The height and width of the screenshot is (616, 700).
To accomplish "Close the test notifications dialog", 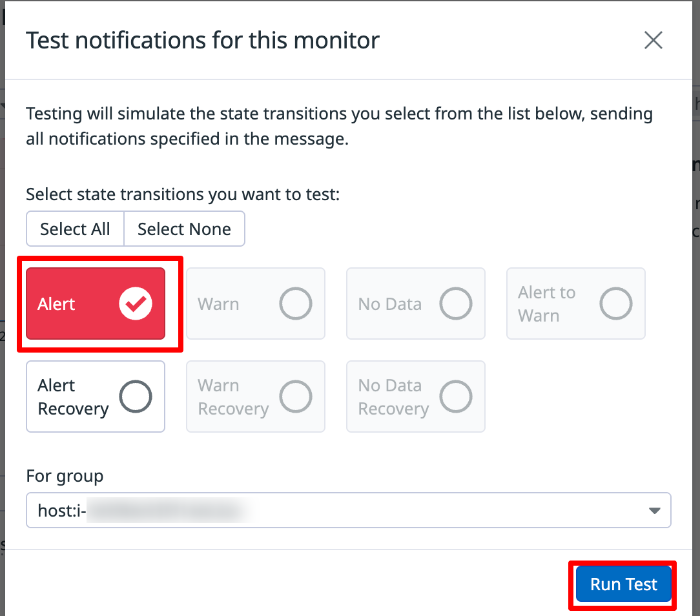I will 653,40.
